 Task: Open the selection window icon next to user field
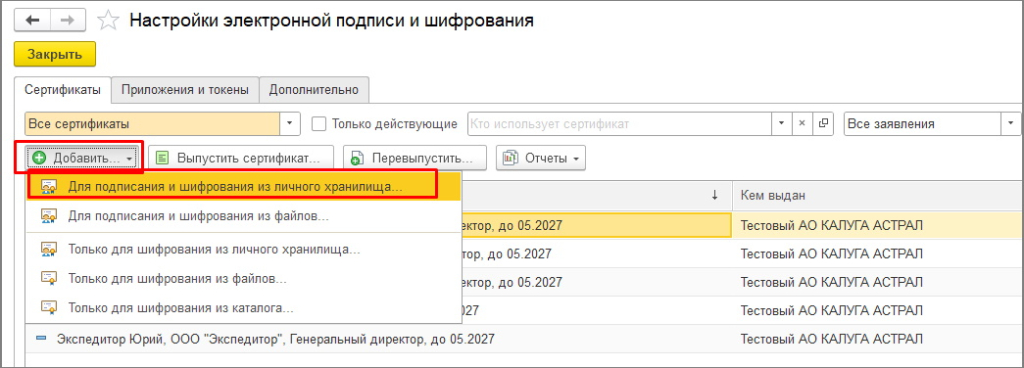823,124
